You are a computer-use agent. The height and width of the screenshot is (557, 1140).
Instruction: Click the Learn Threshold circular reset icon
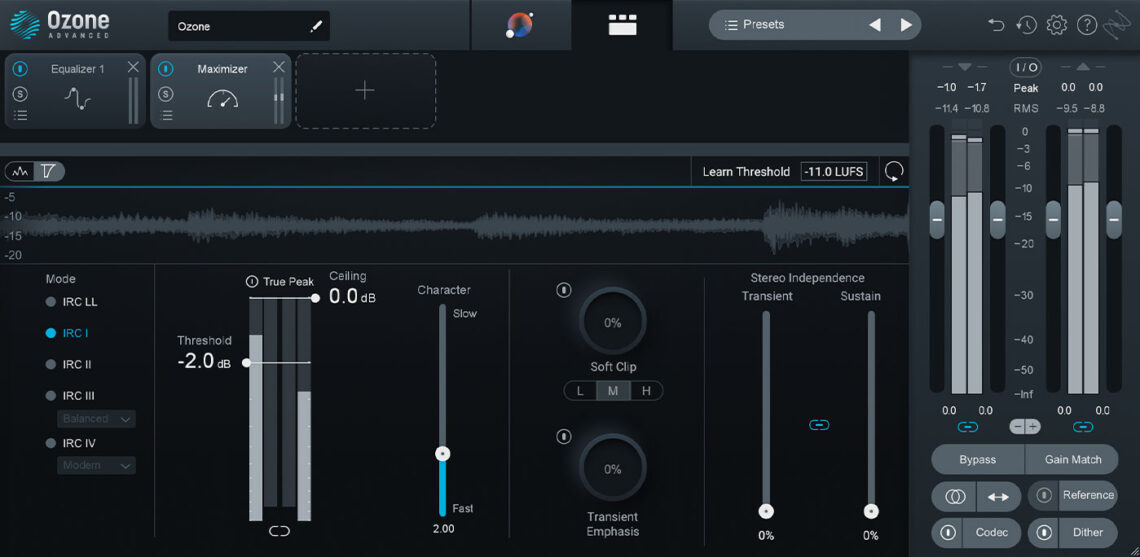coord(894,172)
